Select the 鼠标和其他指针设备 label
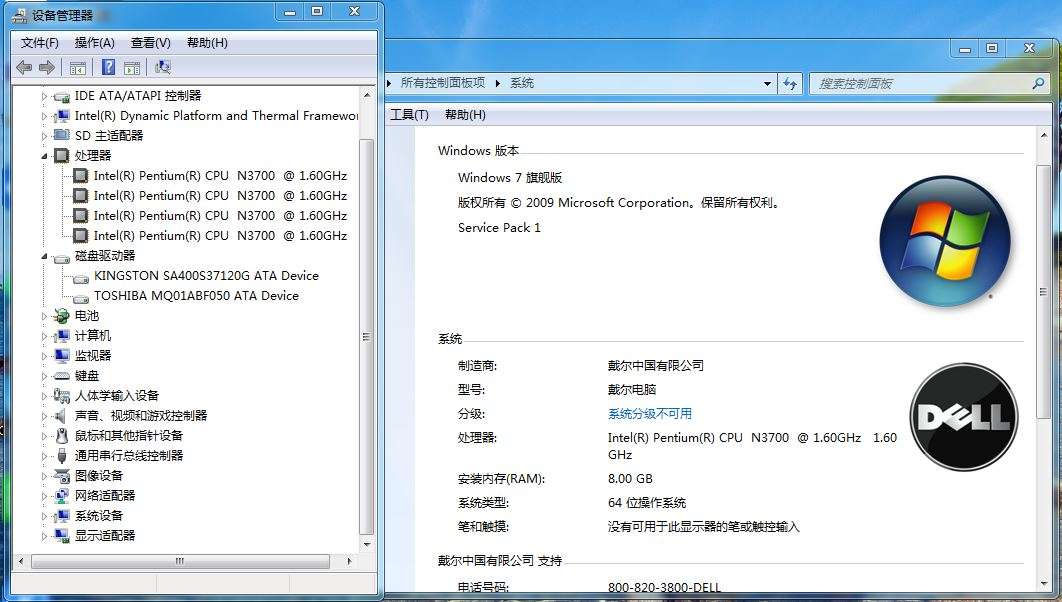The height and width of the screenshot is (602, 1062). click(129, 435)
